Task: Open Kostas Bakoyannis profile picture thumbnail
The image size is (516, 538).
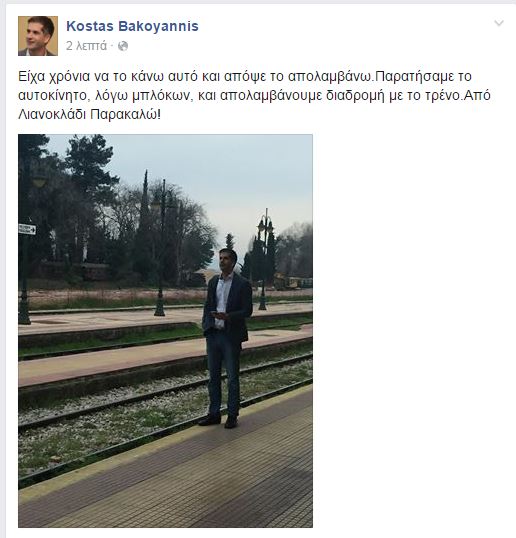Action: (x=38, y=36)
